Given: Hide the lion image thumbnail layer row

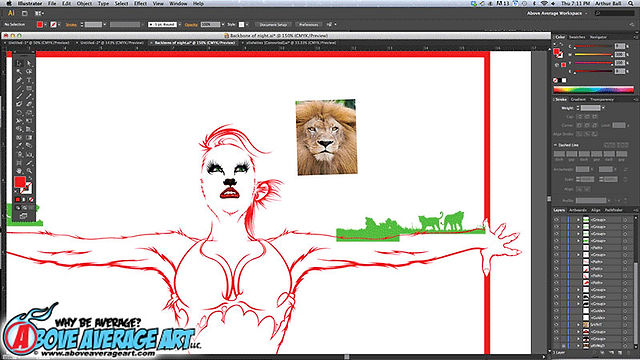Looking at the screenshot, I should (556, 325).
